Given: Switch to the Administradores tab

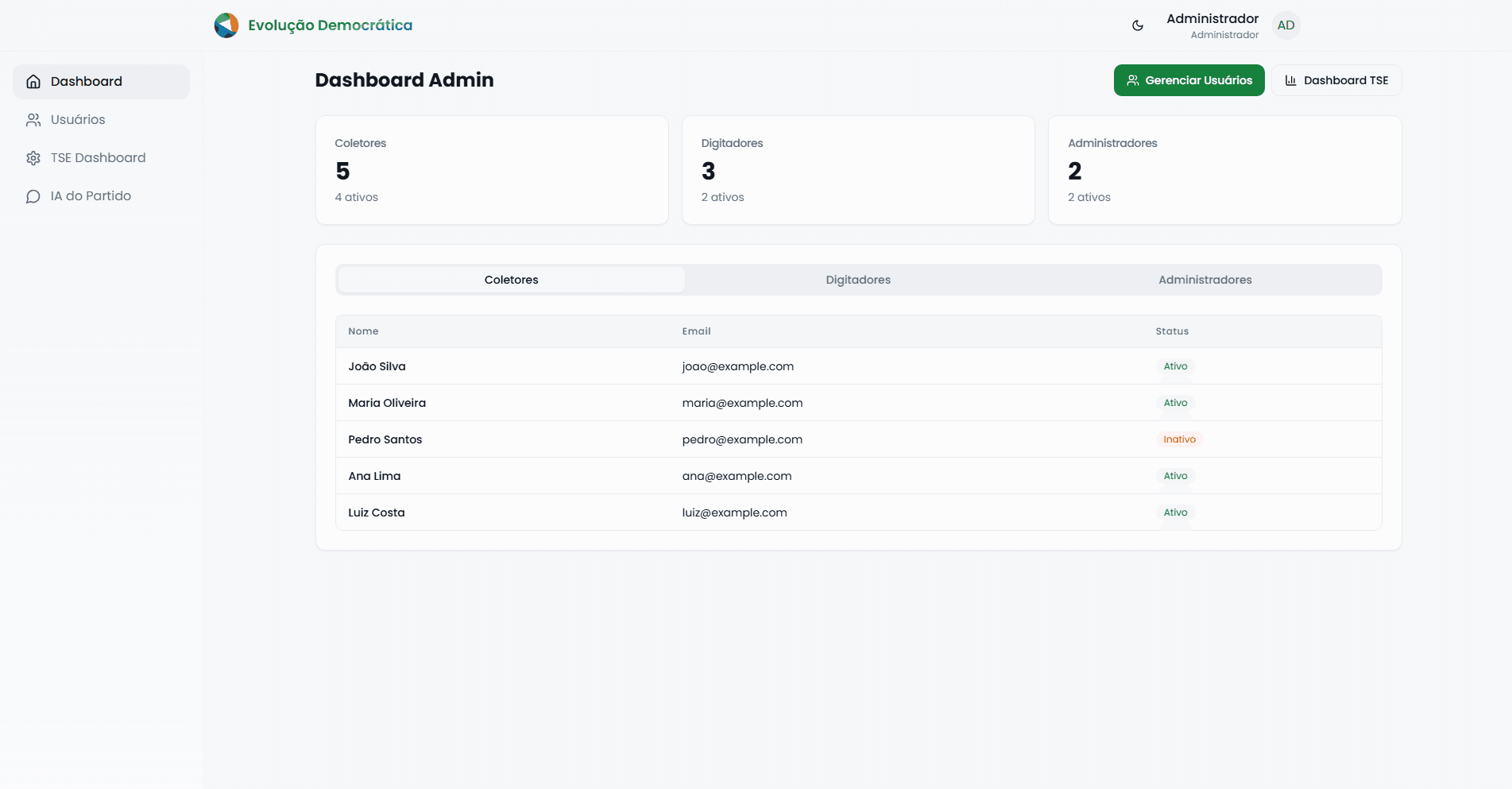Looking at the screenshot, I should (x=1205, y=280).
